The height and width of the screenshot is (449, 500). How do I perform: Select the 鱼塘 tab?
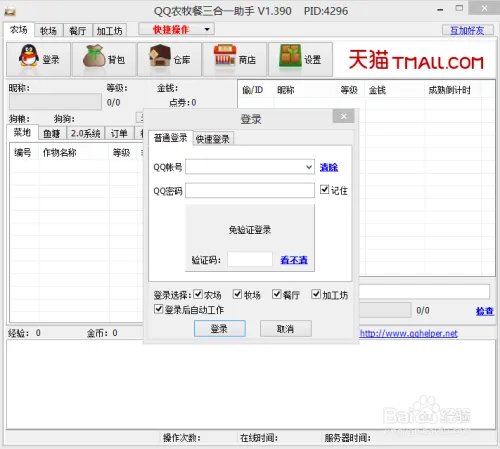[x=52, y=133]
